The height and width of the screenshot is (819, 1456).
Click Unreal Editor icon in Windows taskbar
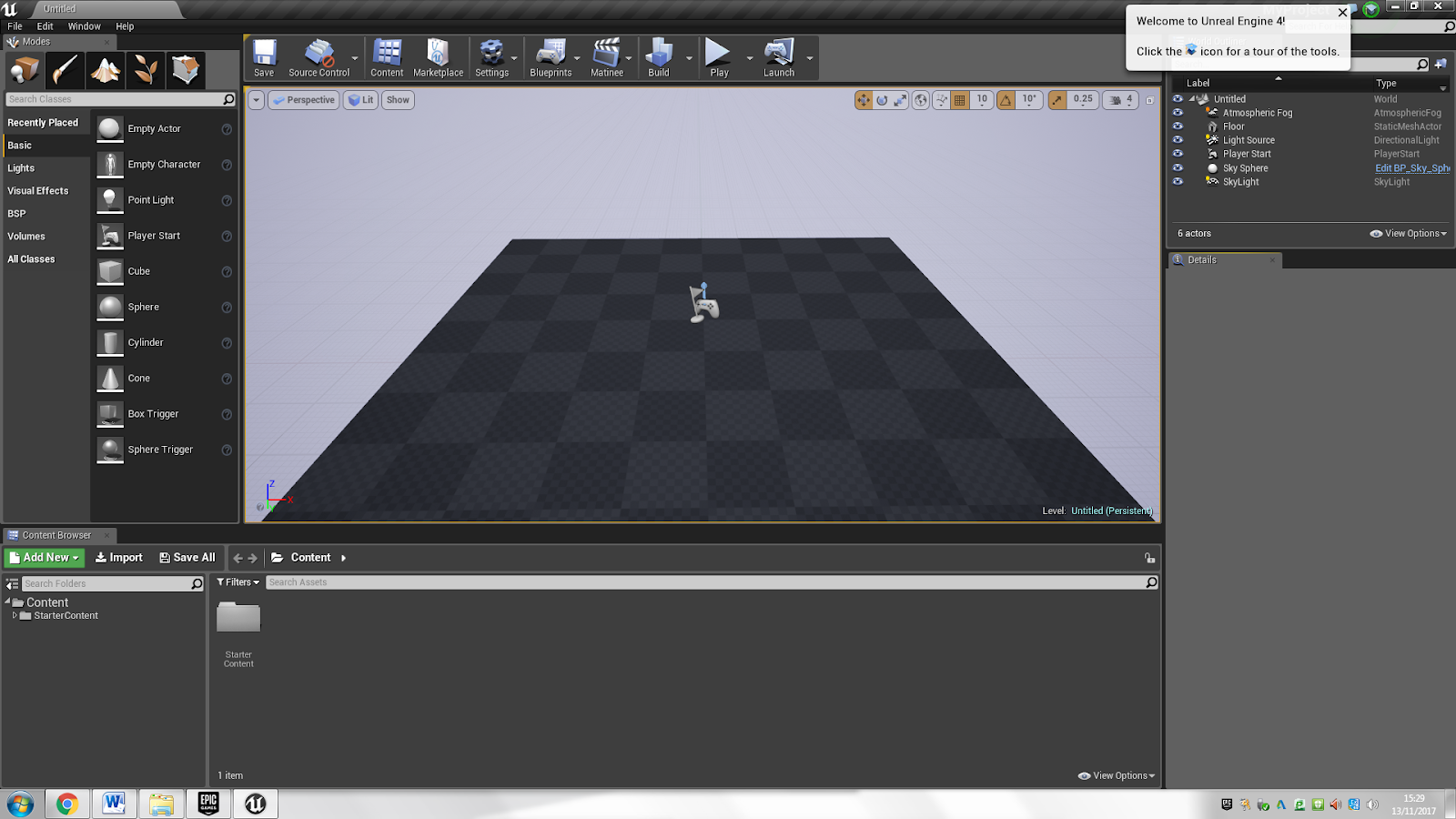click(256, 804)
